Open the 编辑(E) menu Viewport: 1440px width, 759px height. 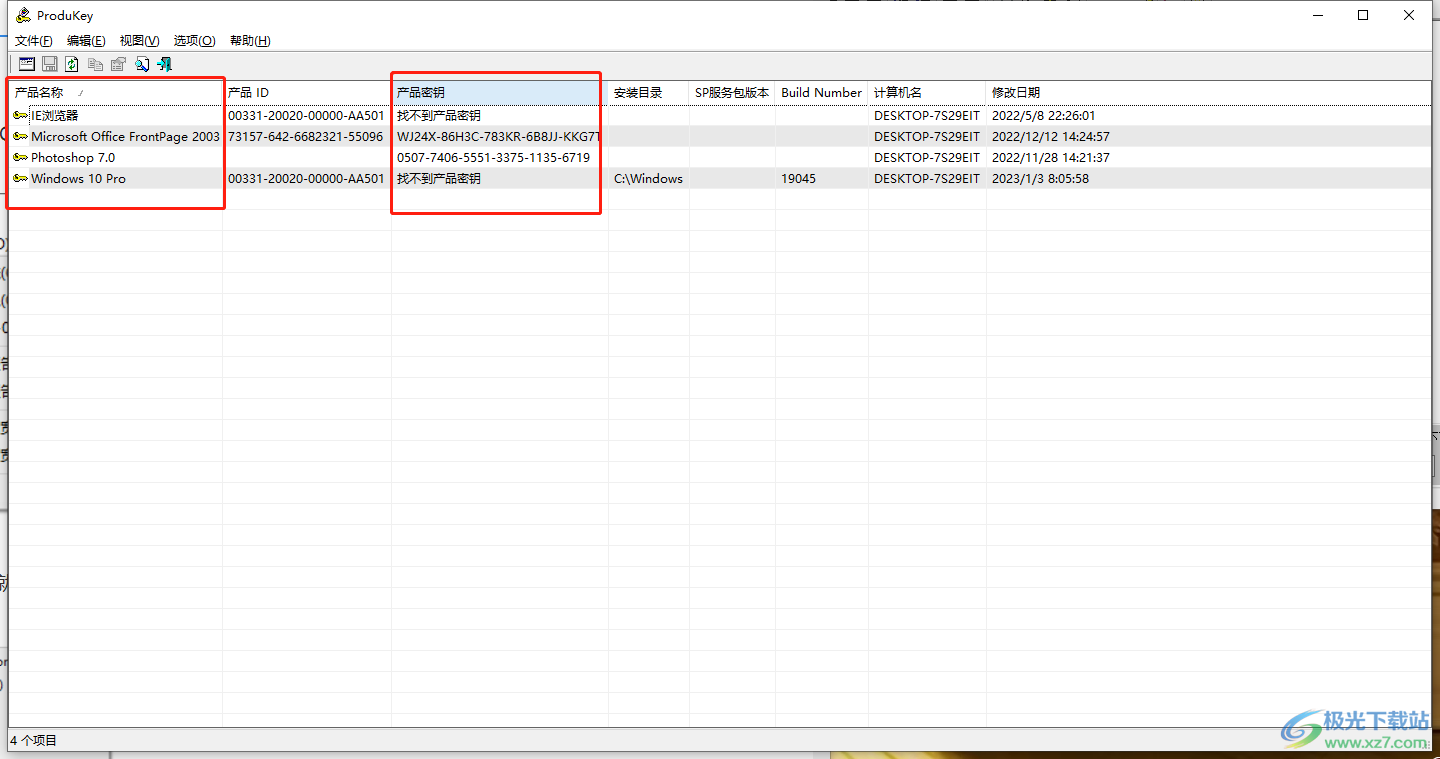pyautogui.click(x=86, y=41)
